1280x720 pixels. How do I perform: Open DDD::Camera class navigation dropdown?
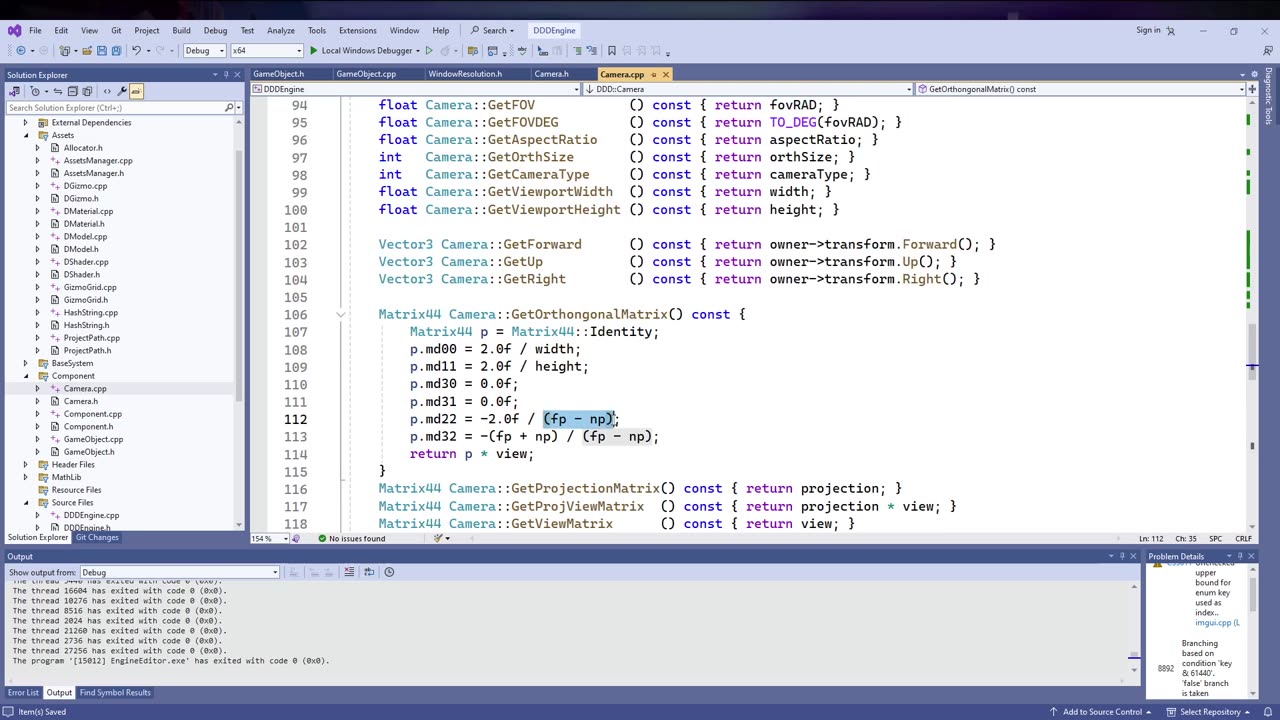pyautogui.click(x=747, y=89)
